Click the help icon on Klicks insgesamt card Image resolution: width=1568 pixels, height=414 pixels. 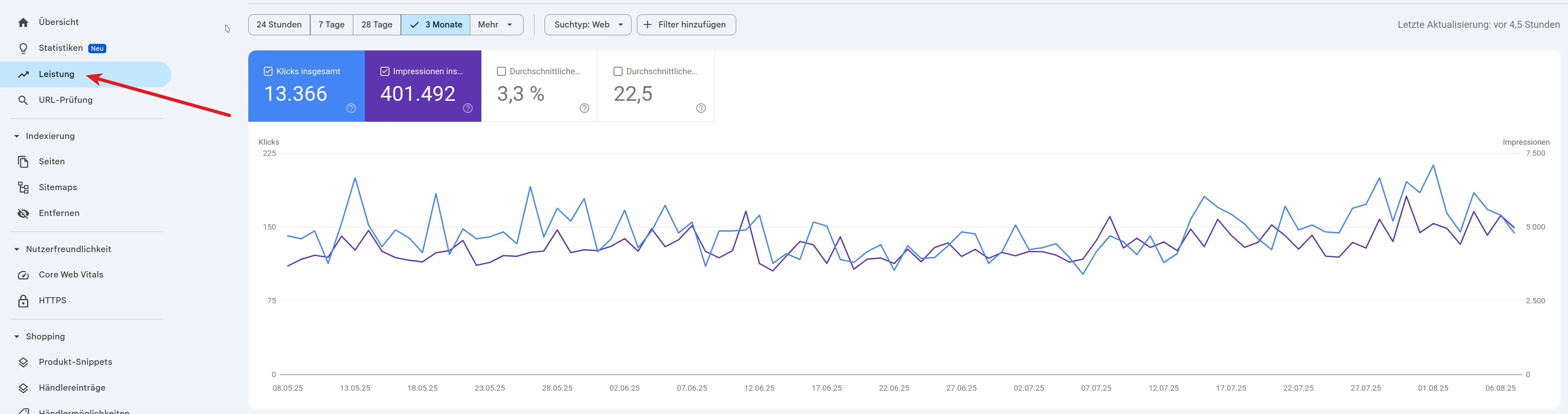351,108
